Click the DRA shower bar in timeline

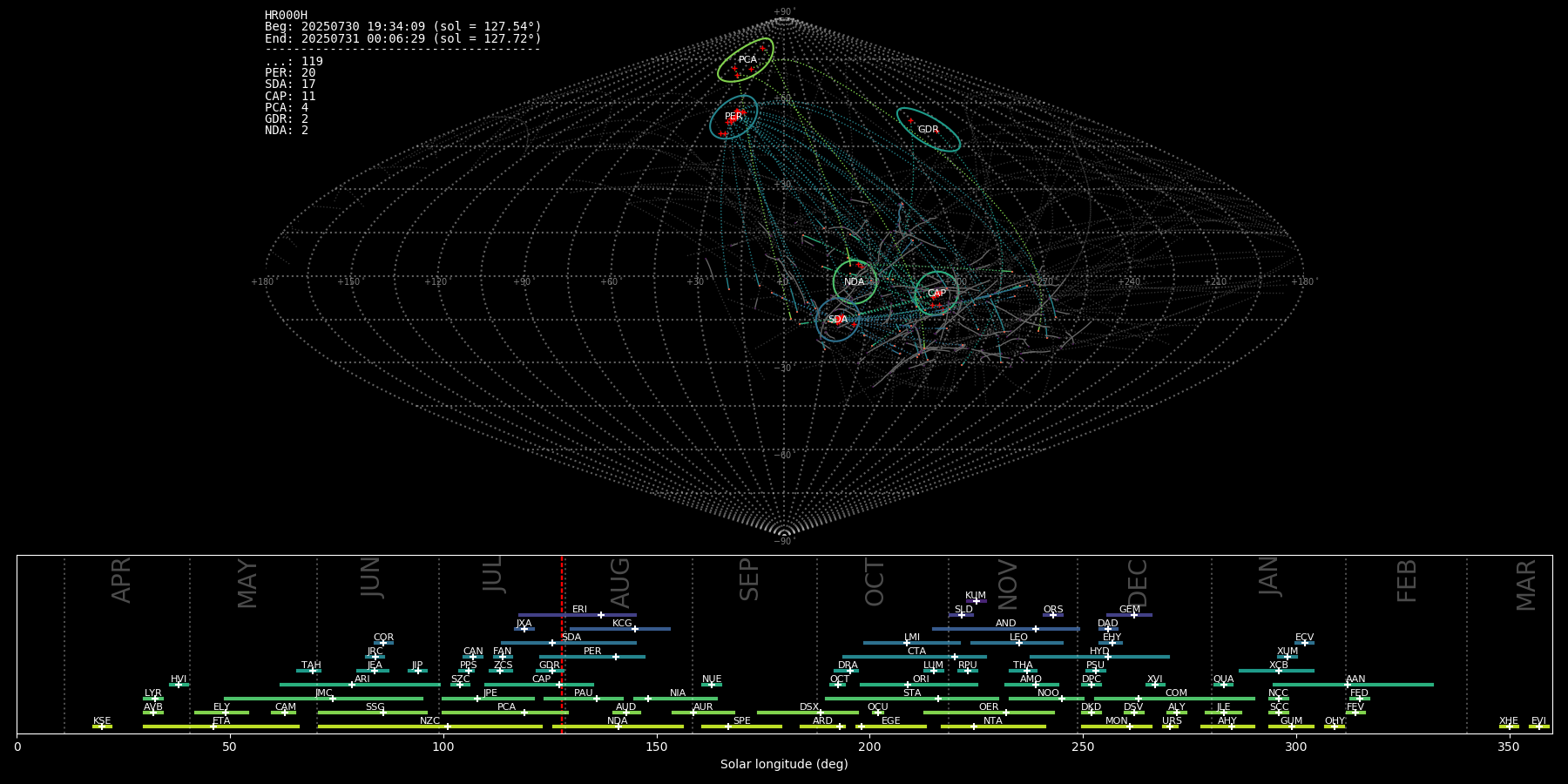(x=846, y=671)
